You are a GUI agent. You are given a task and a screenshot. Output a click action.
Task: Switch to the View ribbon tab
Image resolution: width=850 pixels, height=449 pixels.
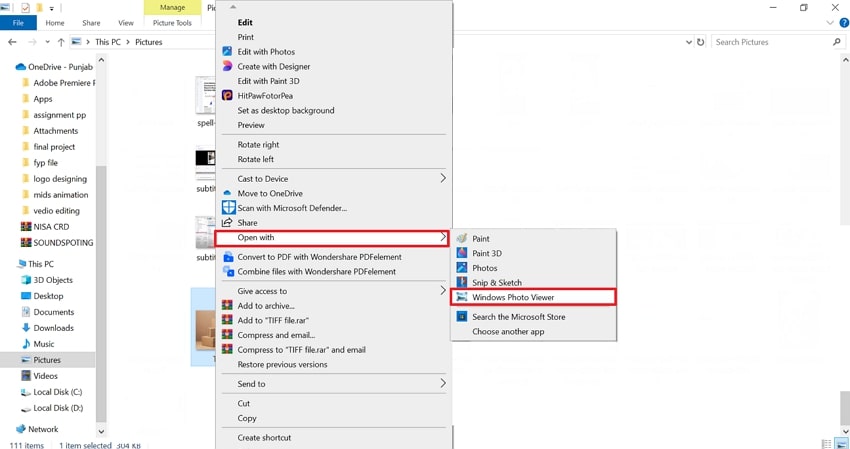[126, 23]
